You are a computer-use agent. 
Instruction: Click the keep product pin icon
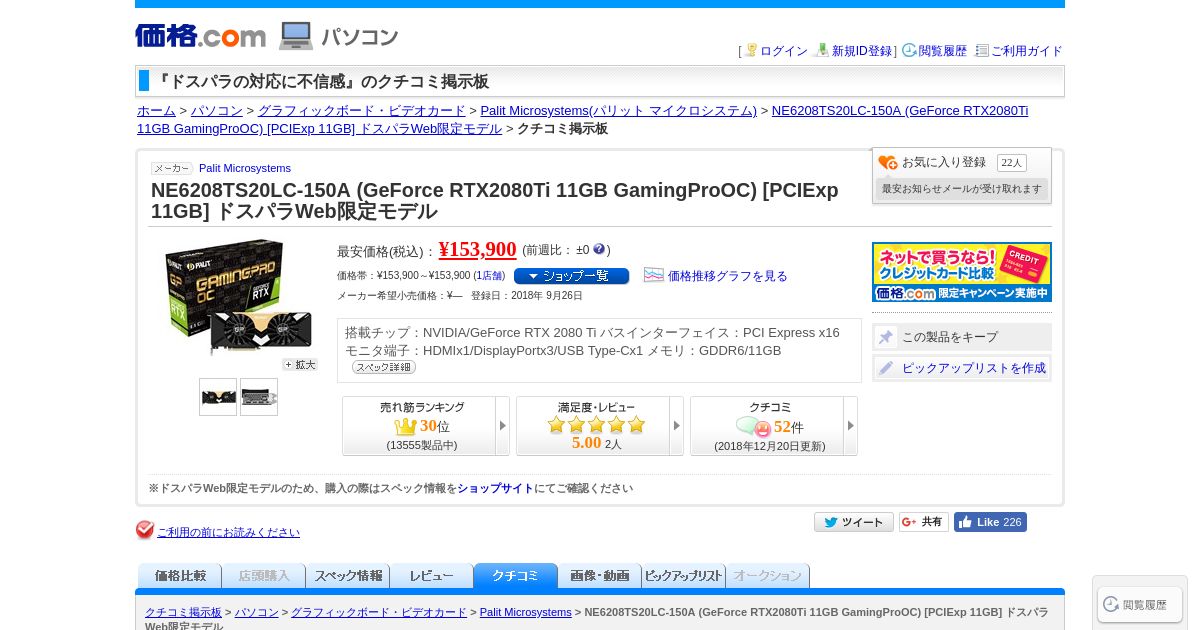(886, 337)
